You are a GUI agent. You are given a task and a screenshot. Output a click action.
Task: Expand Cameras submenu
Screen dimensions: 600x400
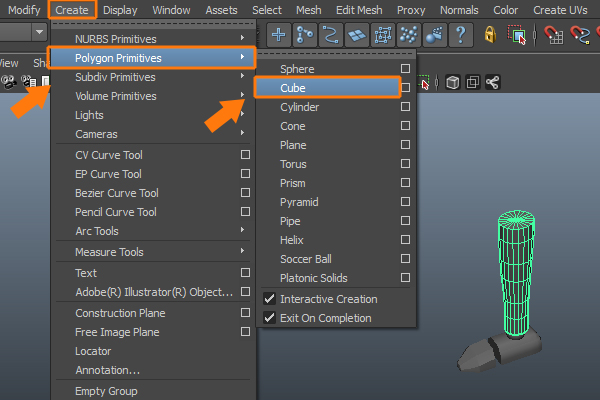click(243, 133)
